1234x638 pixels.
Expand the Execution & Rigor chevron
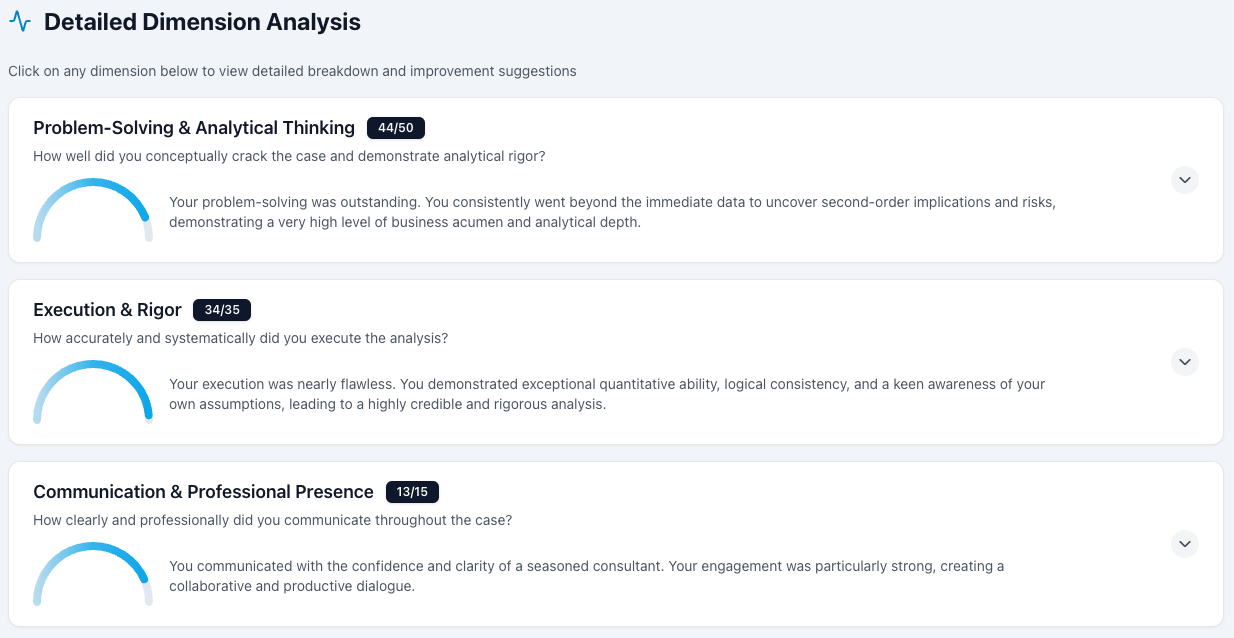point(1184,362)
